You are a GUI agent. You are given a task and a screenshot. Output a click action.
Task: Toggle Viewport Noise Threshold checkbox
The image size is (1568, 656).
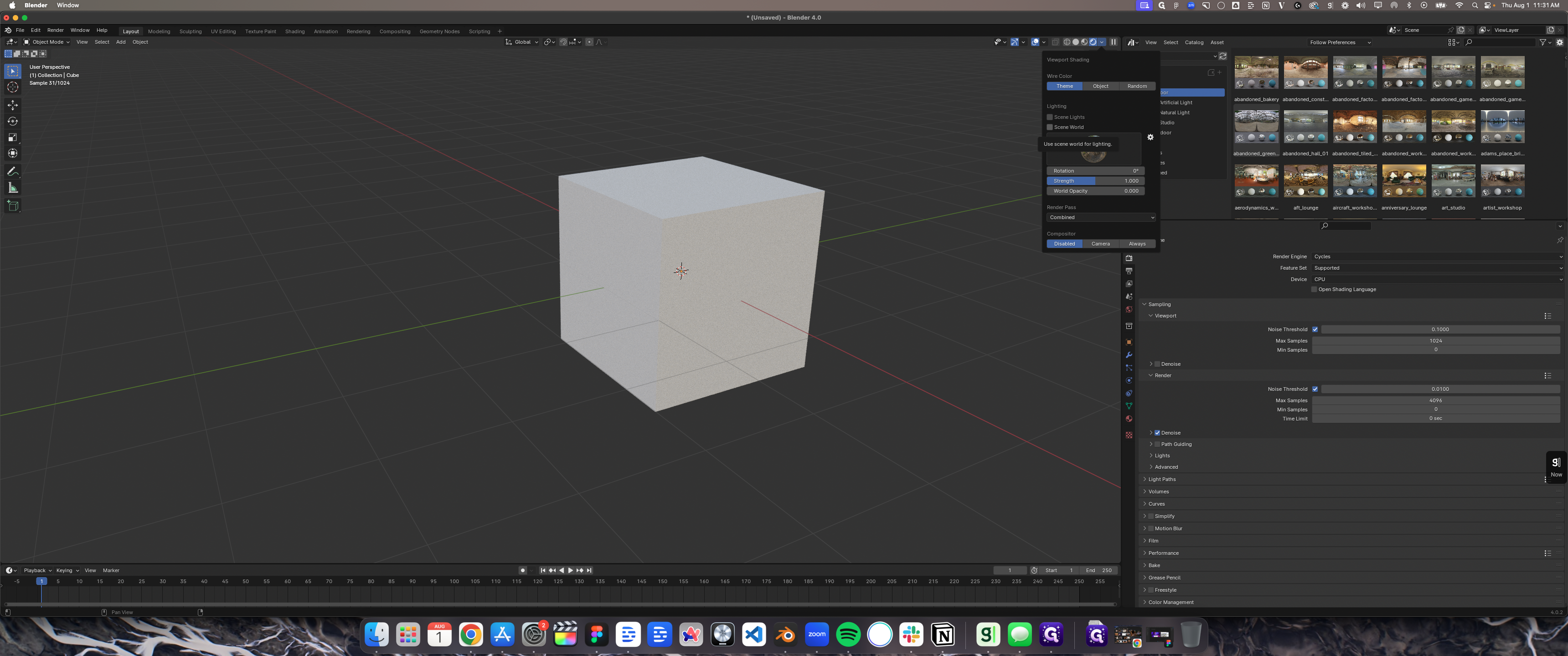1315,329
